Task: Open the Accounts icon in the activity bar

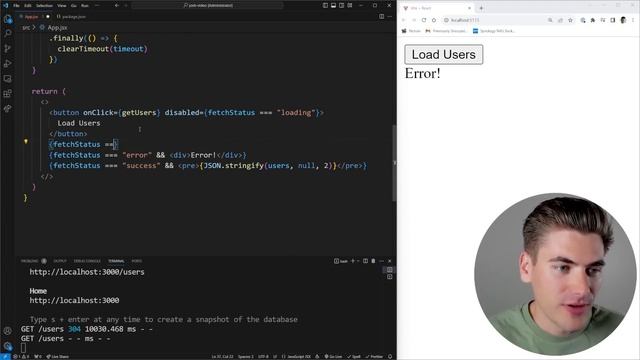Action: click(7, 331)
